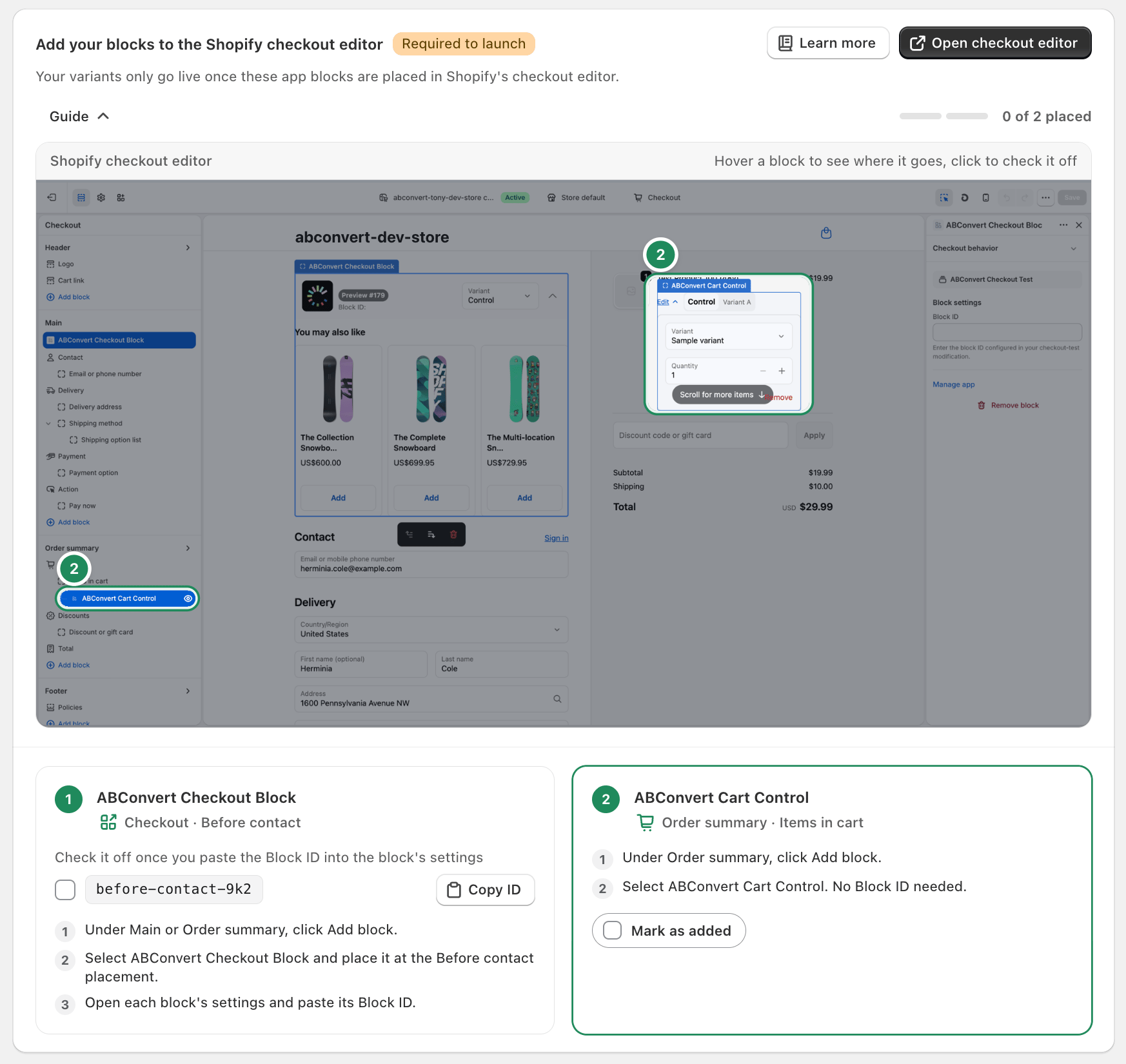The image size is (1126, 1064).
Task: Click the Checkout Before contact placement icon
Action: click(108, 822)
